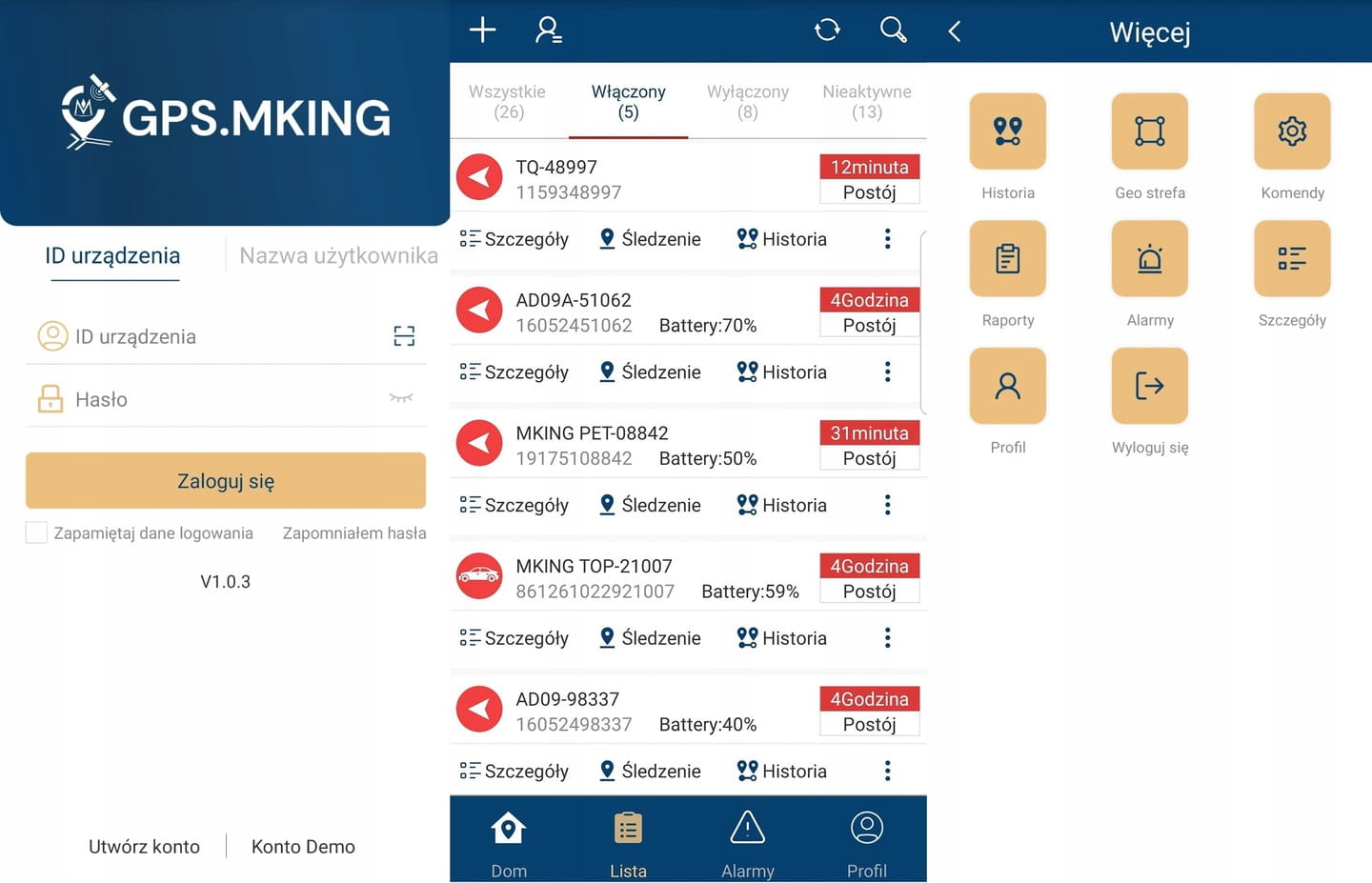Enable Zapamiętaj dane logowania checkbox

36,532
